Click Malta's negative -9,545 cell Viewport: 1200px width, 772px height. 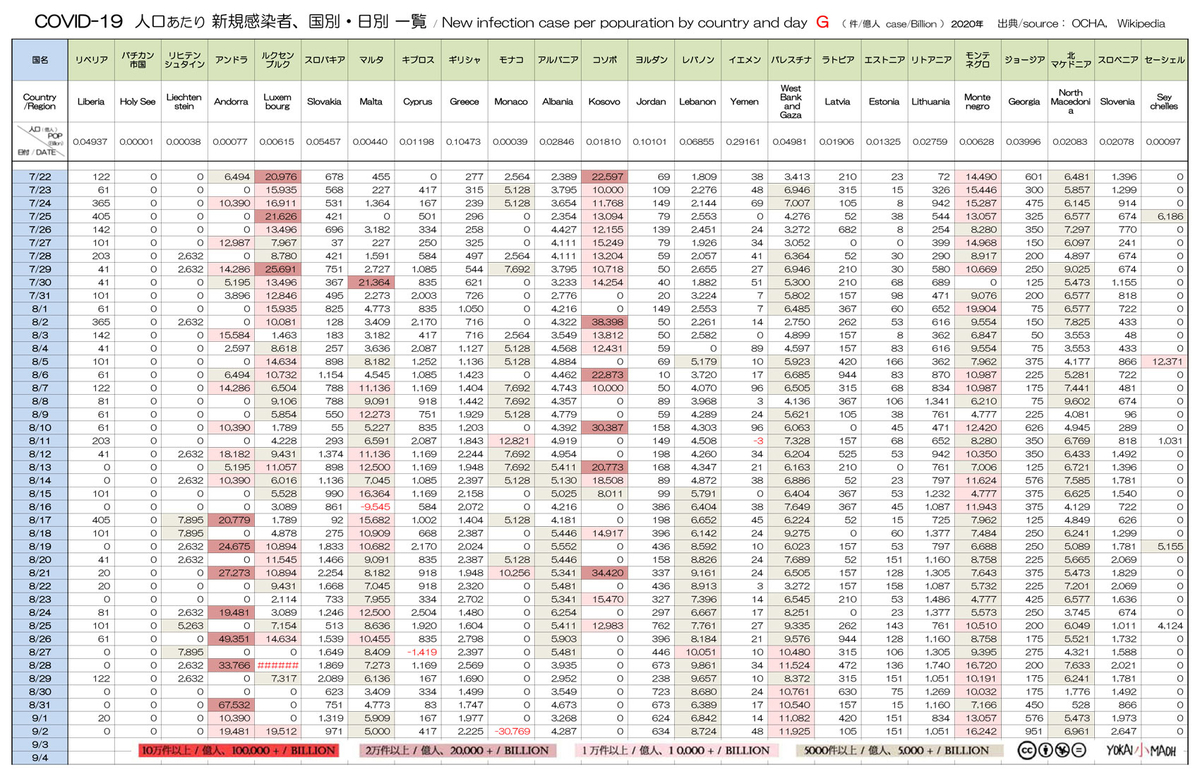point(370,506)
